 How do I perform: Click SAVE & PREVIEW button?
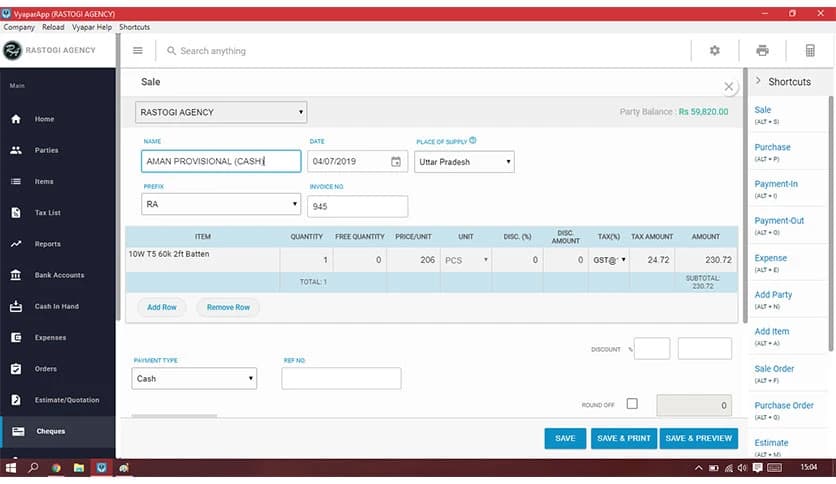[698, 438]
